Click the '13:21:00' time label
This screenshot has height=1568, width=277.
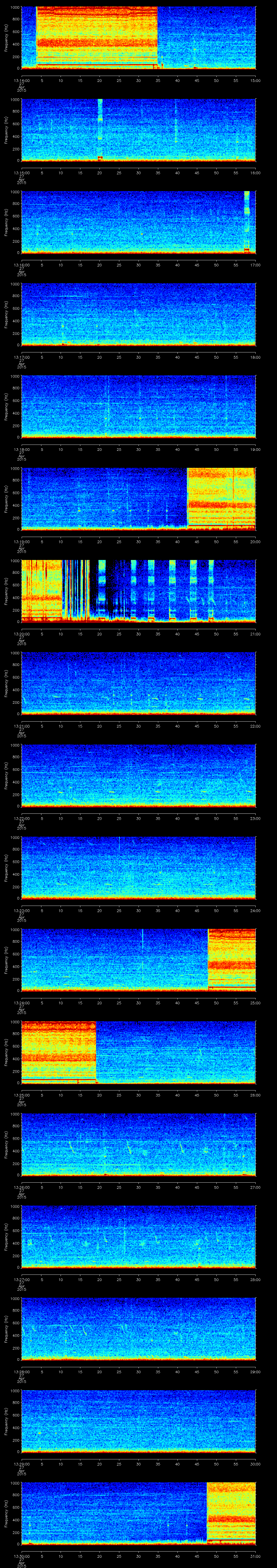click(21, 726)
